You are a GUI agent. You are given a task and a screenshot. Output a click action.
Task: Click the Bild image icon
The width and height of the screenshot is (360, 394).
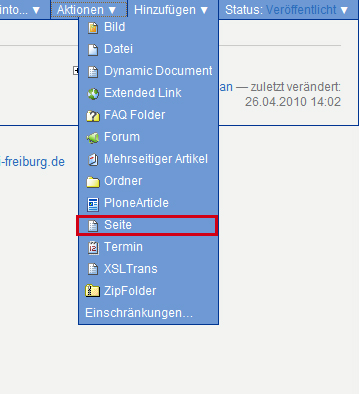coord(93,28)
